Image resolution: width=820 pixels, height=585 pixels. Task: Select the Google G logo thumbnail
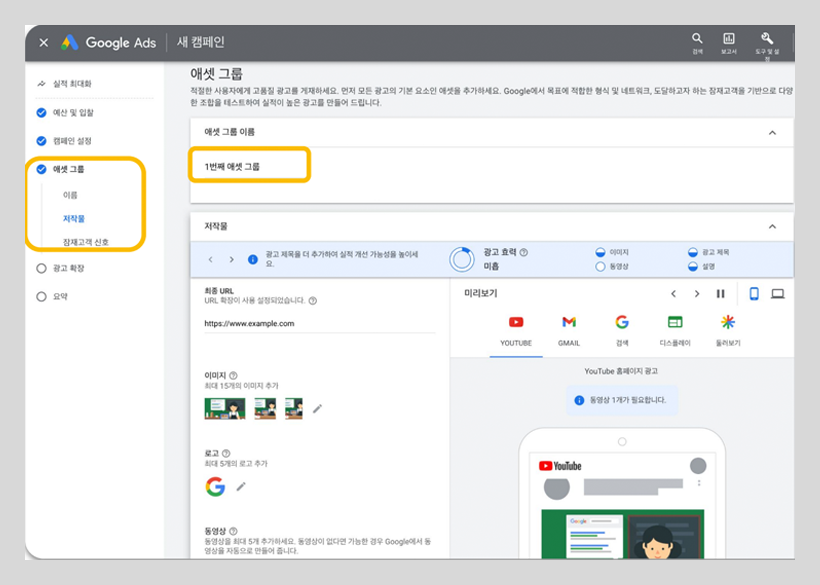(215, 487)
